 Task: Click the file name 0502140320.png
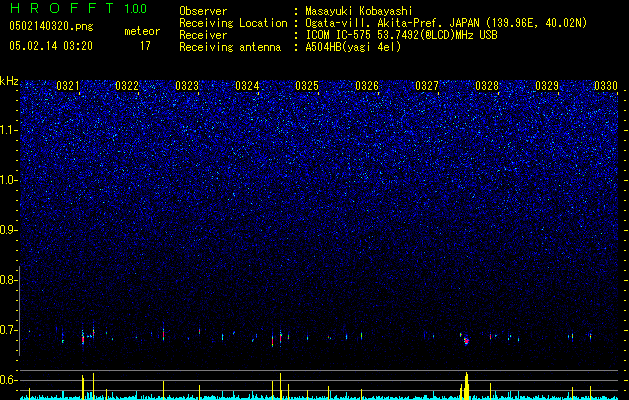click(51, 26)
